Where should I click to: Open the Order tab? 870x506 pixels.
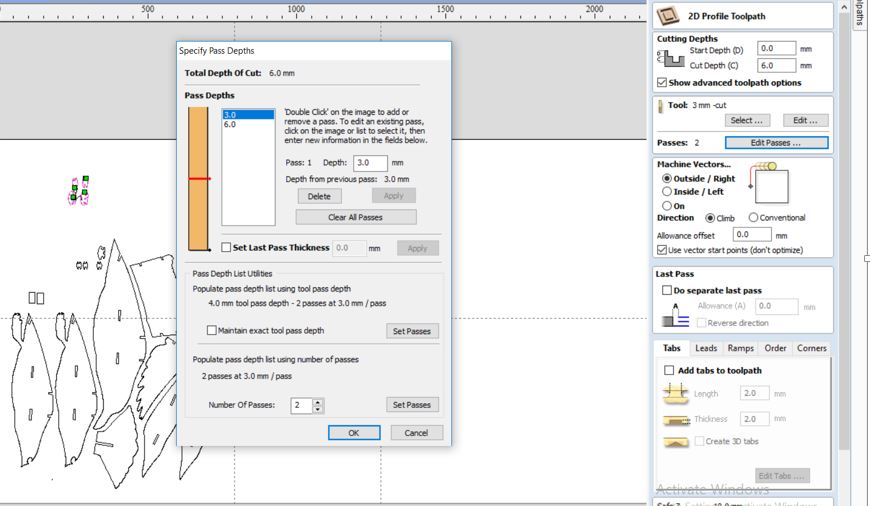775,348
